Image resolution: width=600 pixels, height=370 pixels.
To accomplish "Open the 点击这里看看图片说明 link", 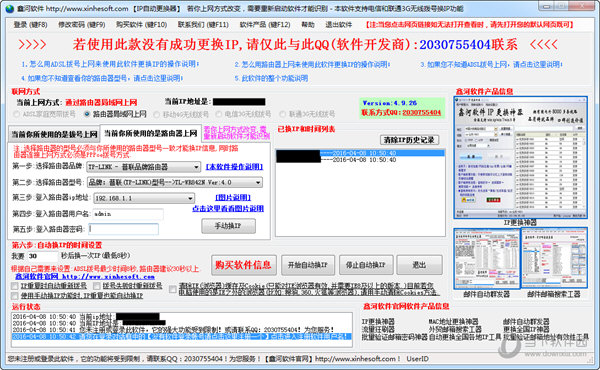I will tap(228, 209).
